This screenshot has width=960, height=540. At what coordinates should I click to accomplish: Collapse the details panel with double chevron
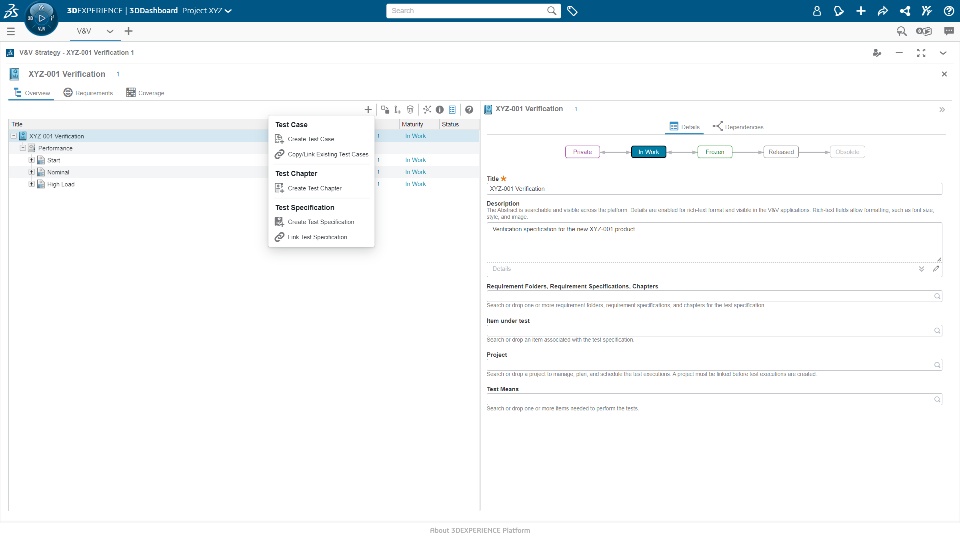click(x=942, y=110)
